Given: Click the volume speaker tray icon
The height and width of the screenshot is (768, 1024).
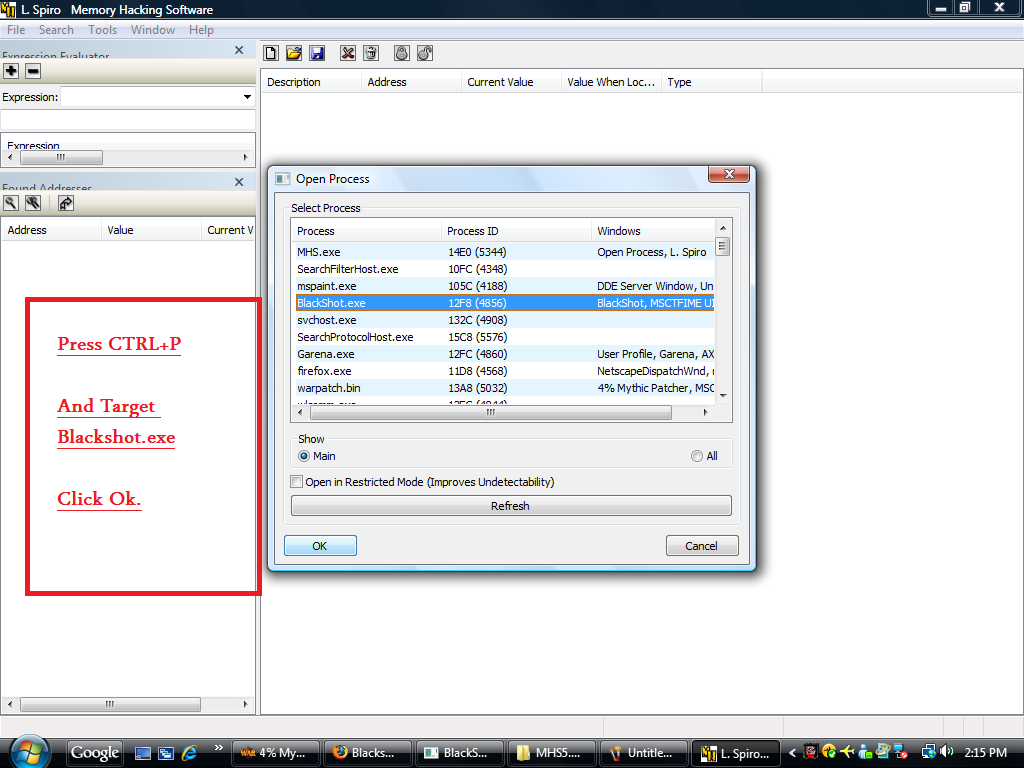Looking at the screenshot, I should coord(947,752).
